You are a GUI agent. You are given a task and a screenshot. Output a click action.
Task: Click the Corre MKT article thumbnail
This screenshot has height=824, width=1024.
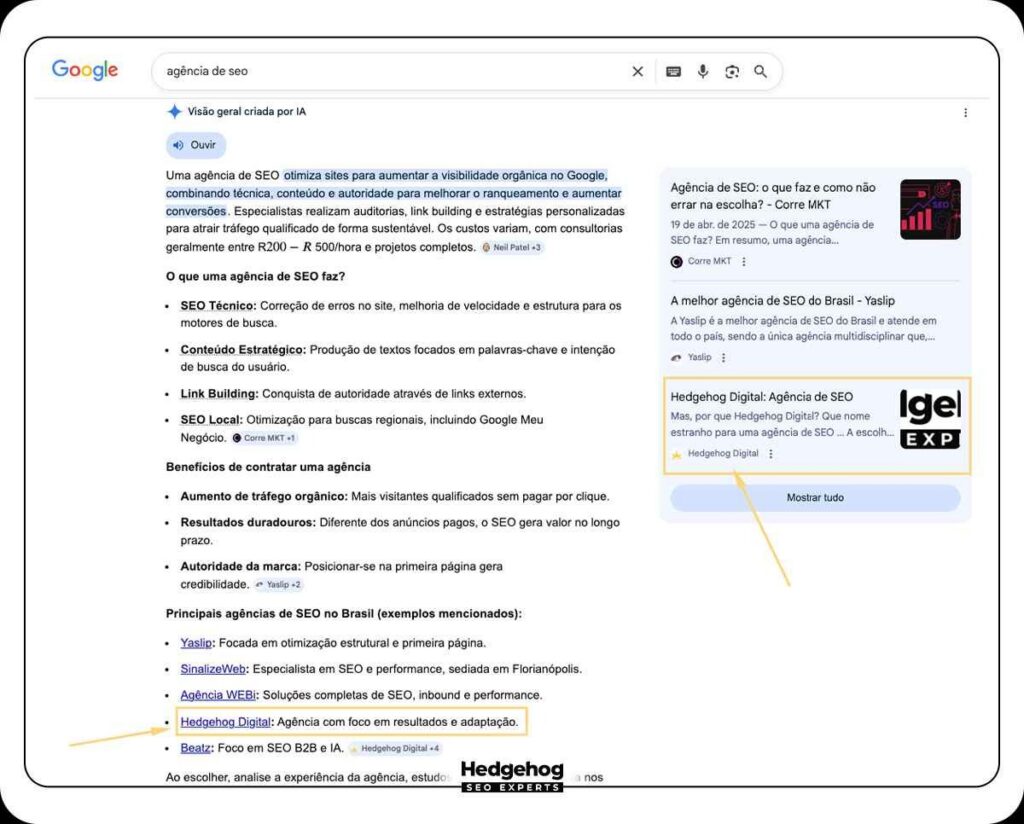(x=930, y=210)
